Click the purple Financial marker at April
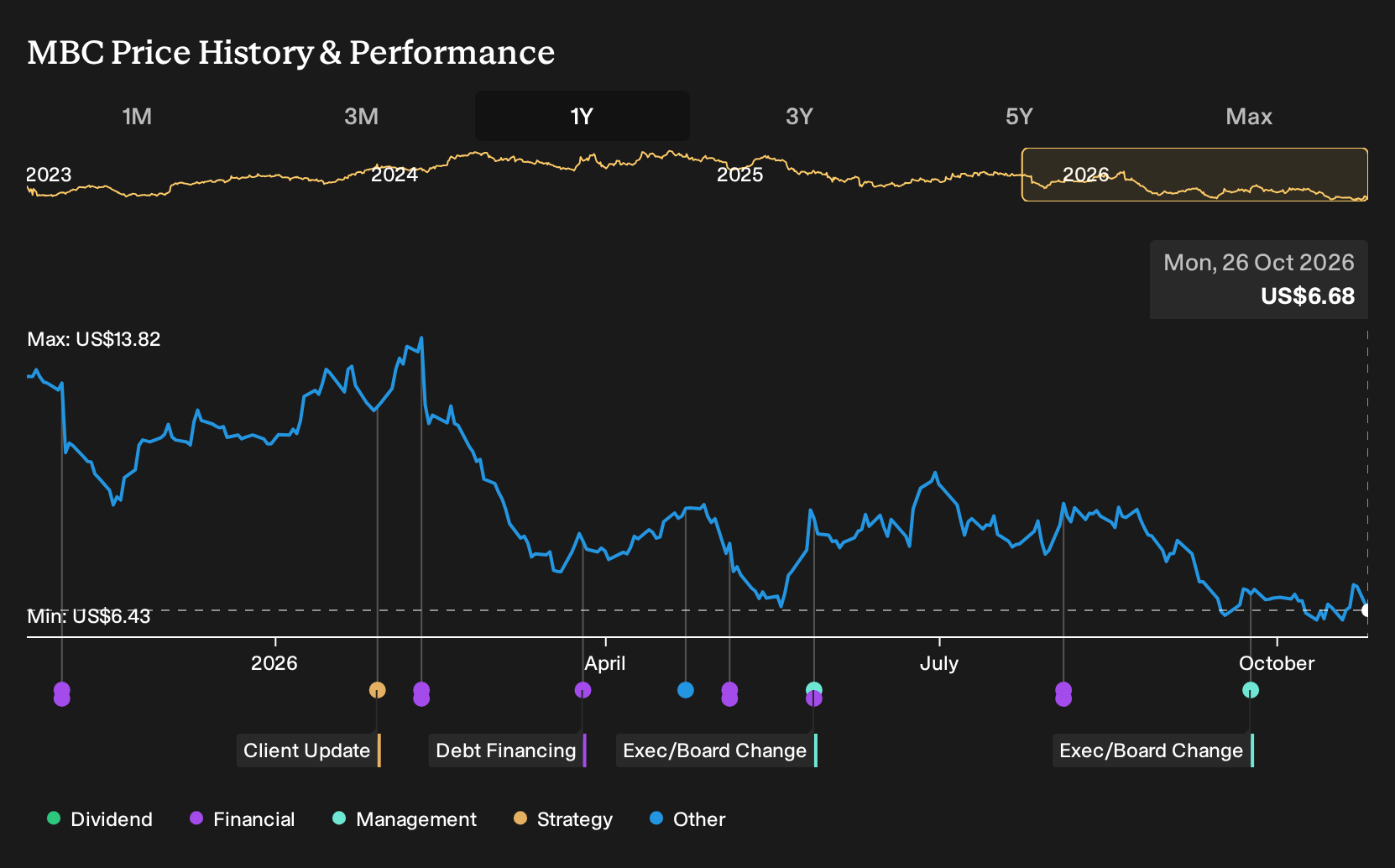 [x=583, y=690]
